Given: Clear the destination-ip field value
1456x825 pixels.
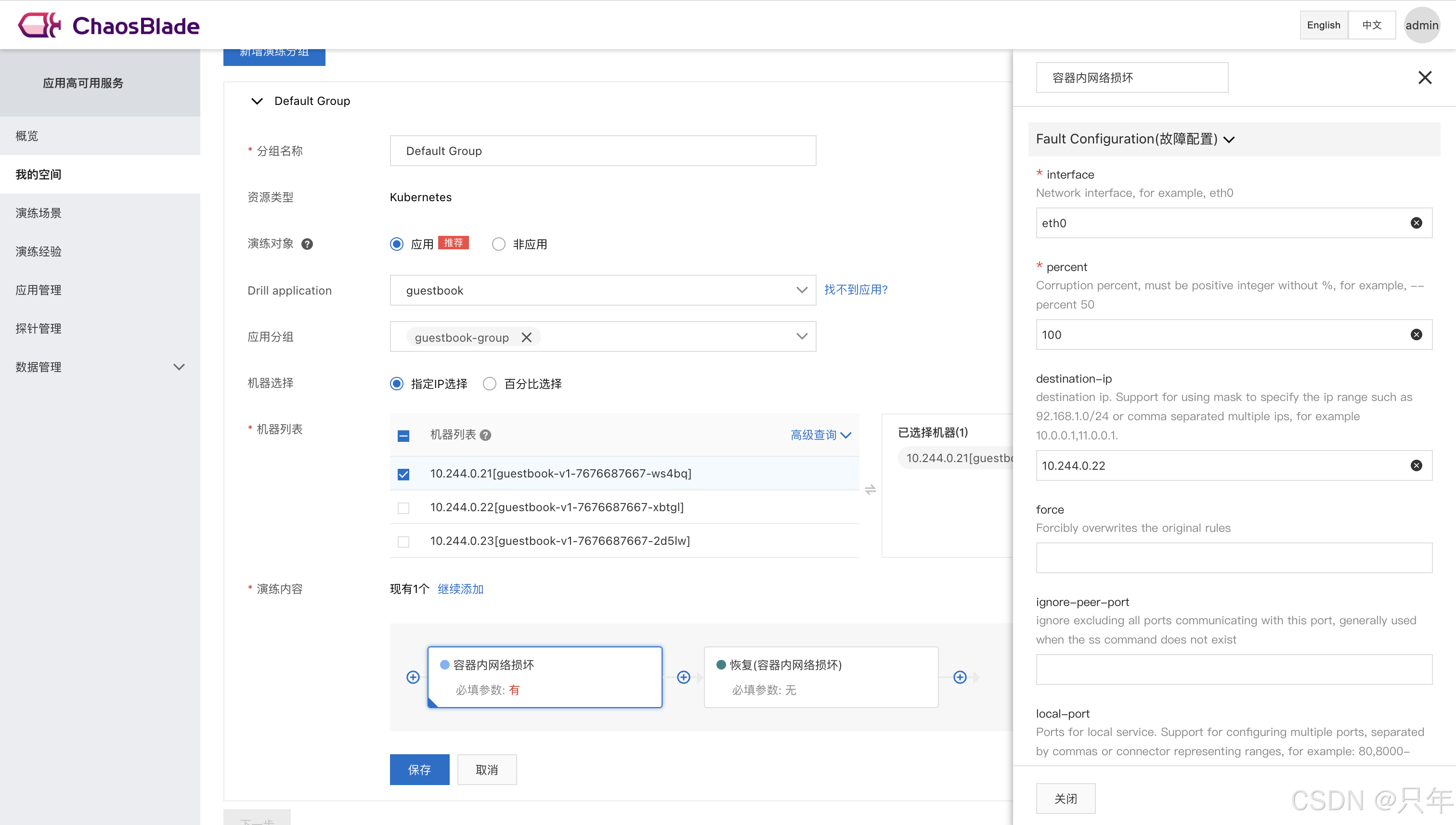Looking at the screenshot, I should 1416,465.
